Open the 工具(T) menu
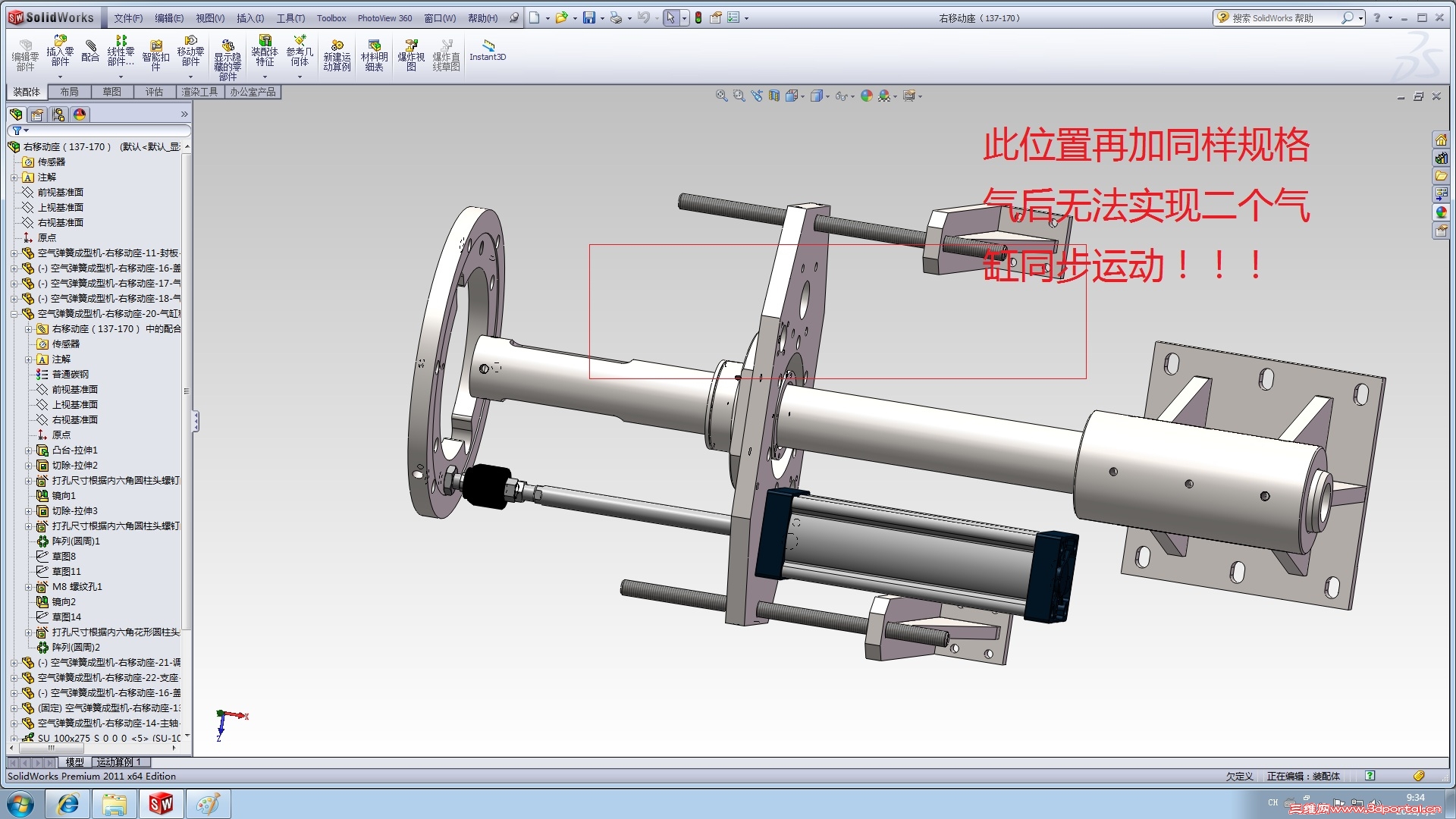The height and width of the screenshot is (819, 1456). 290,18
